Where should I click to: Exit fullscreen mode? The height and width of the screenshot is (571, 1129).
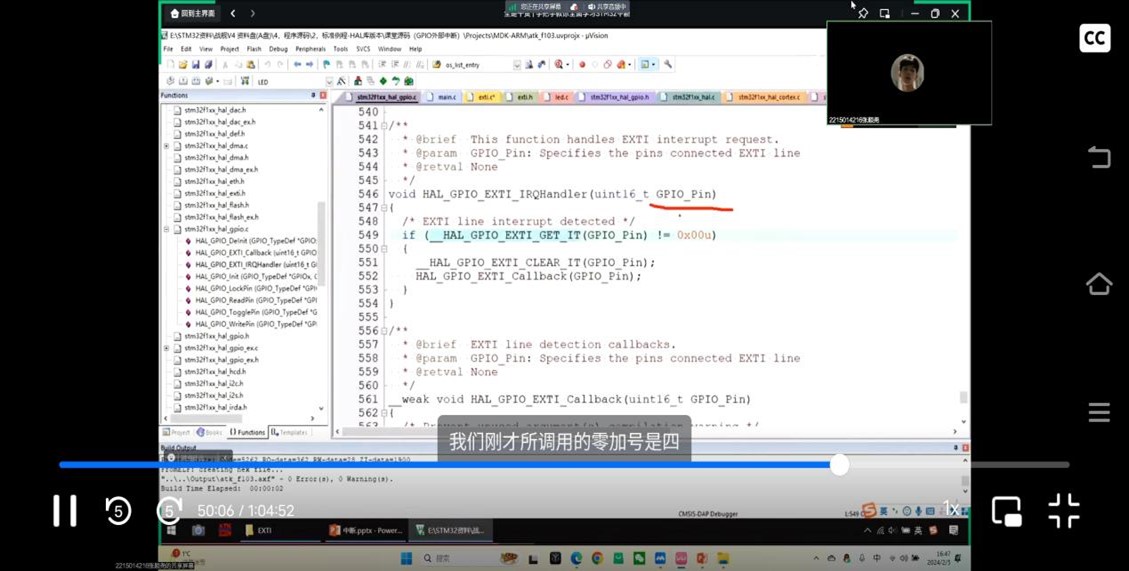coord(1064,511)
